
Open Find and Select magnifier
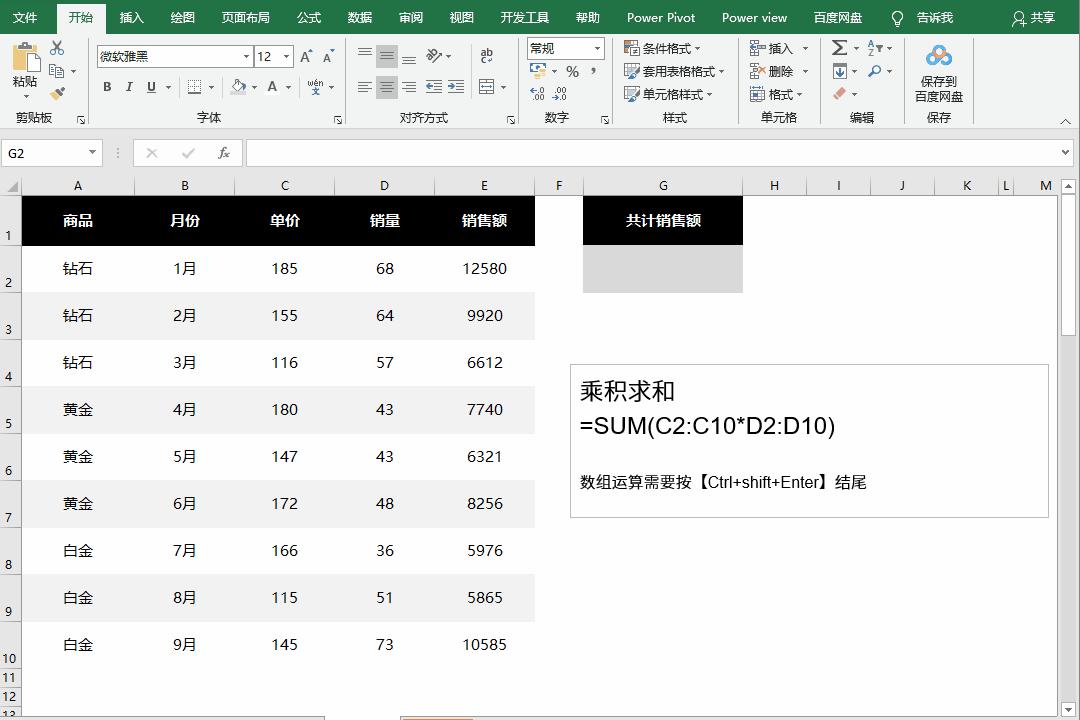click(875, 71)
